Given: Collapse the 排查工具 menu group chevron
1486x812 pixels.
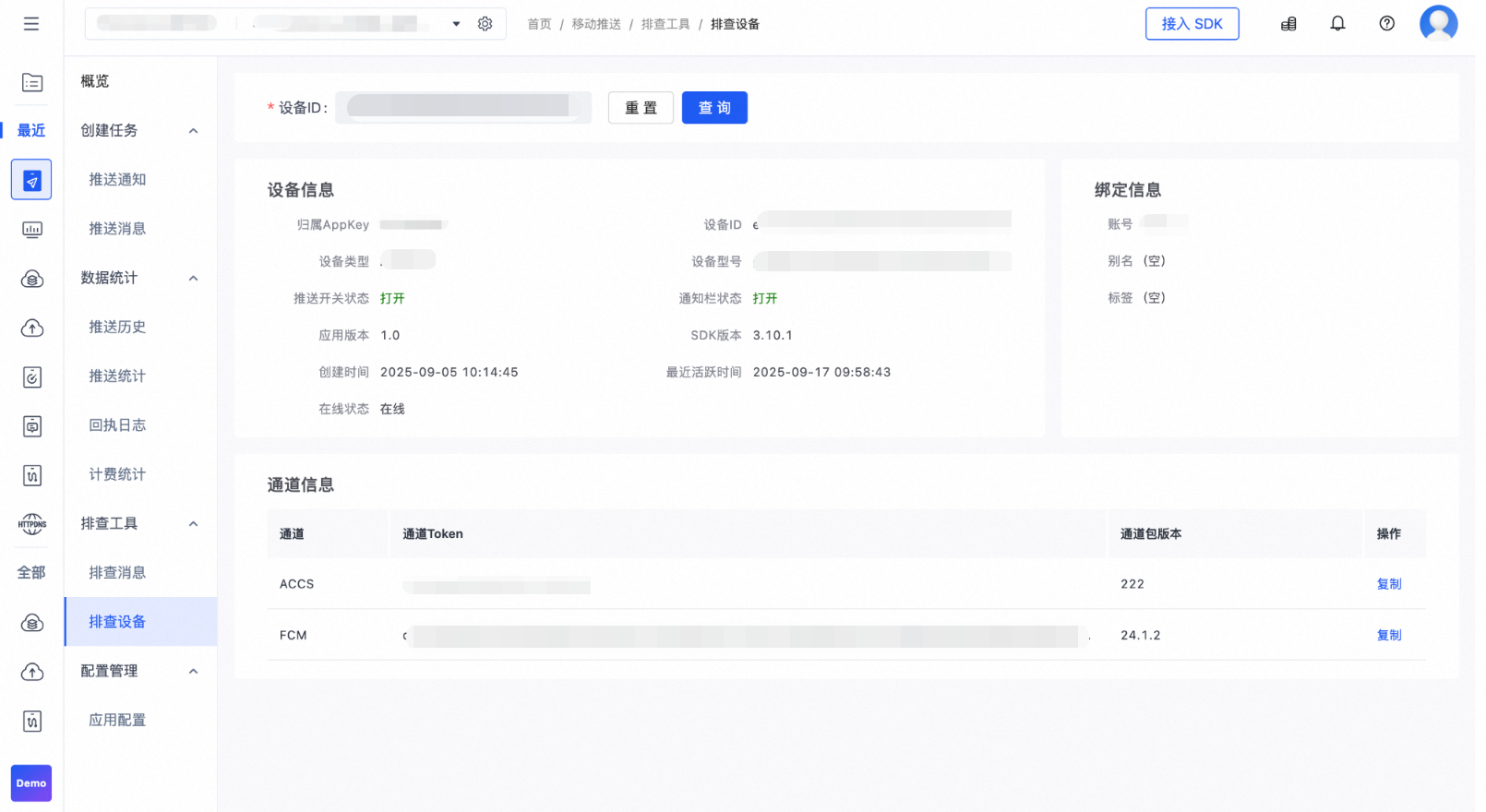Looking at the screenshot, I should (x=194, y=524).
